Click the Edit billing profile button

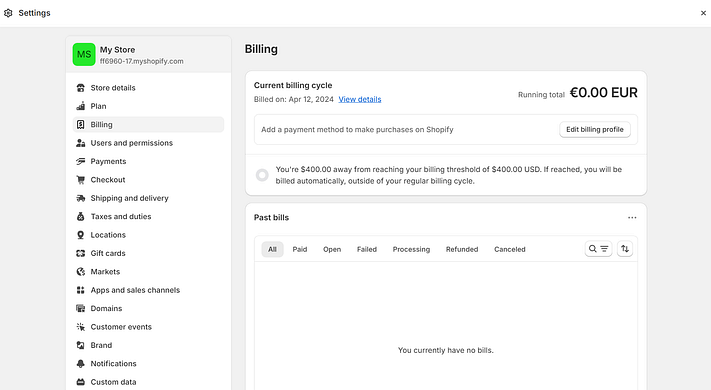(595, 130)
